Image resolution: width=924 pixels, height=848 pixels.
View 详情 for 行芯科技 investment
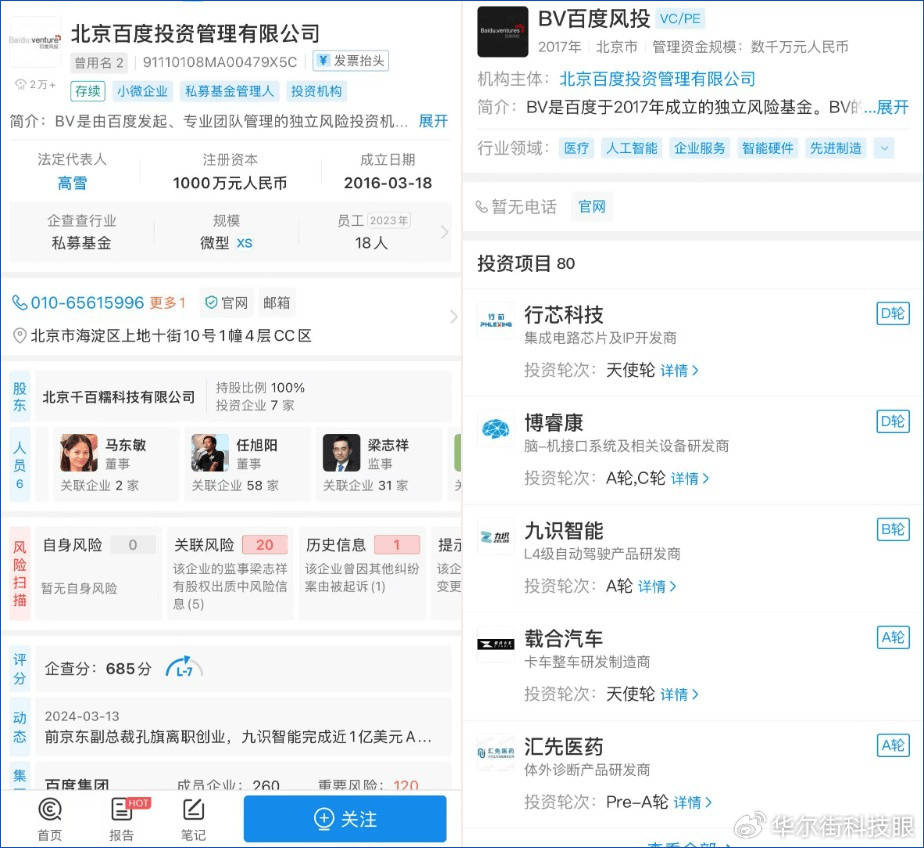(x=679, y=371)
